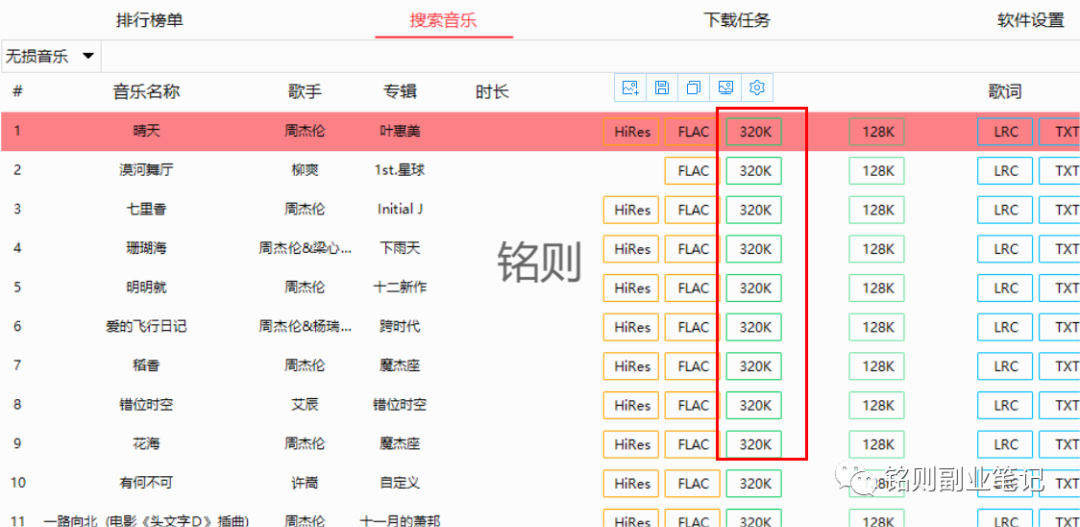Switch to the 排行榜单 tab
Viewport: 1080px width, 527px height.
pyautogui.click(x=149, y=20)
